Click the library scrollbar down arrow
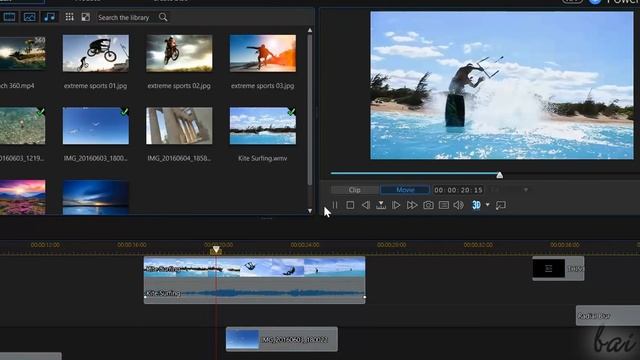 click(310, 211)
